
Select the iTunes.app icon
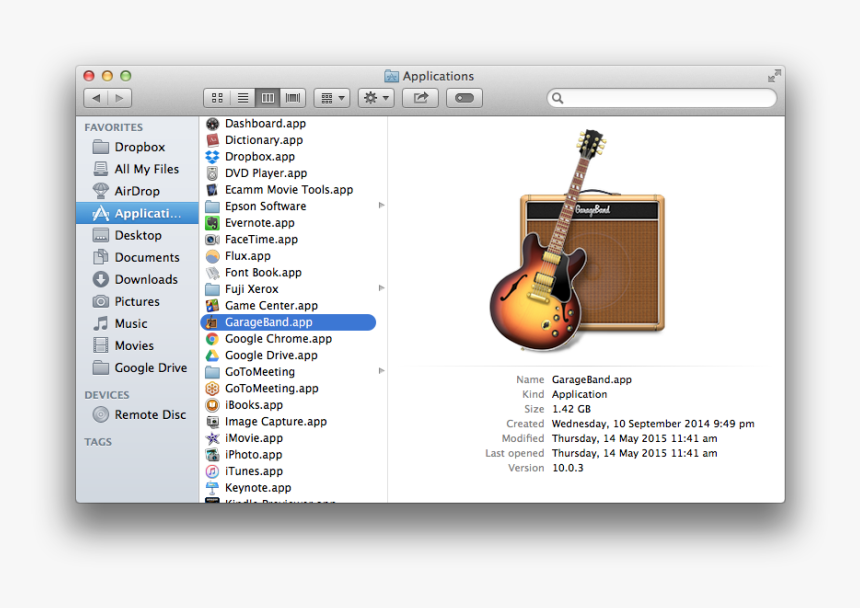coord(212,471)
